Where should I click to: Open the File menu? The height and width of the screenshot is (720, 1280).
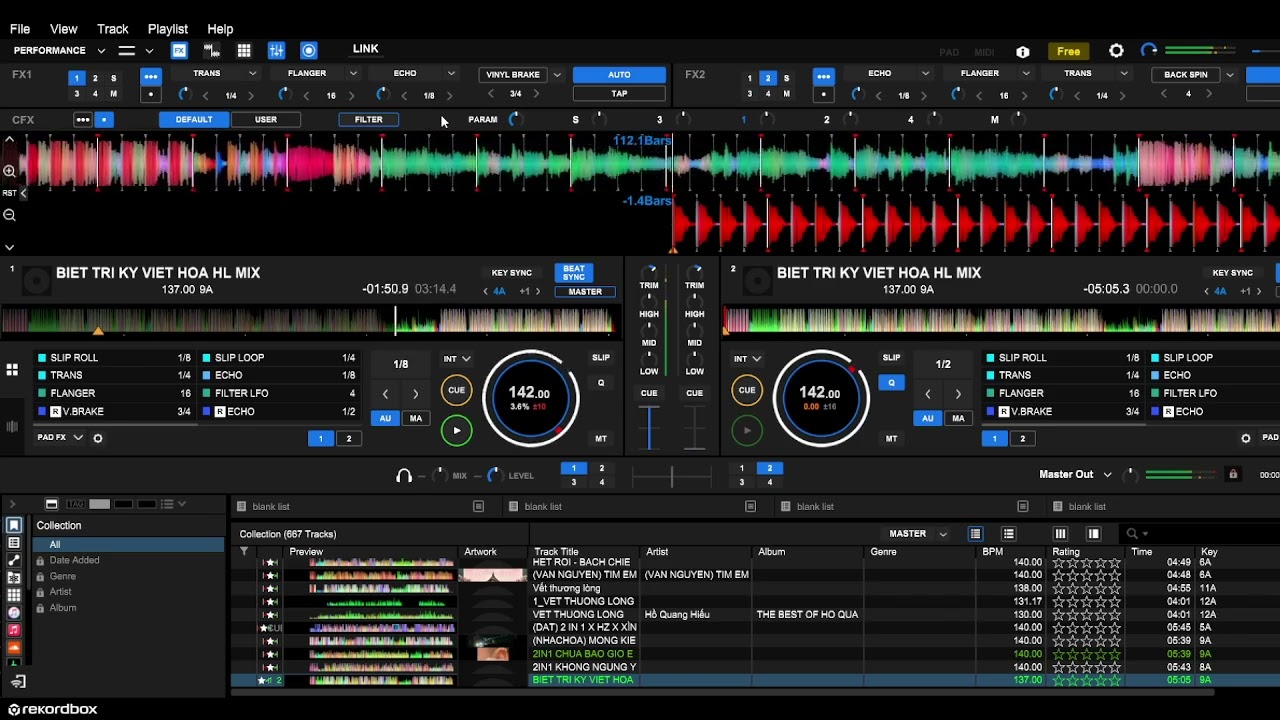19,29
